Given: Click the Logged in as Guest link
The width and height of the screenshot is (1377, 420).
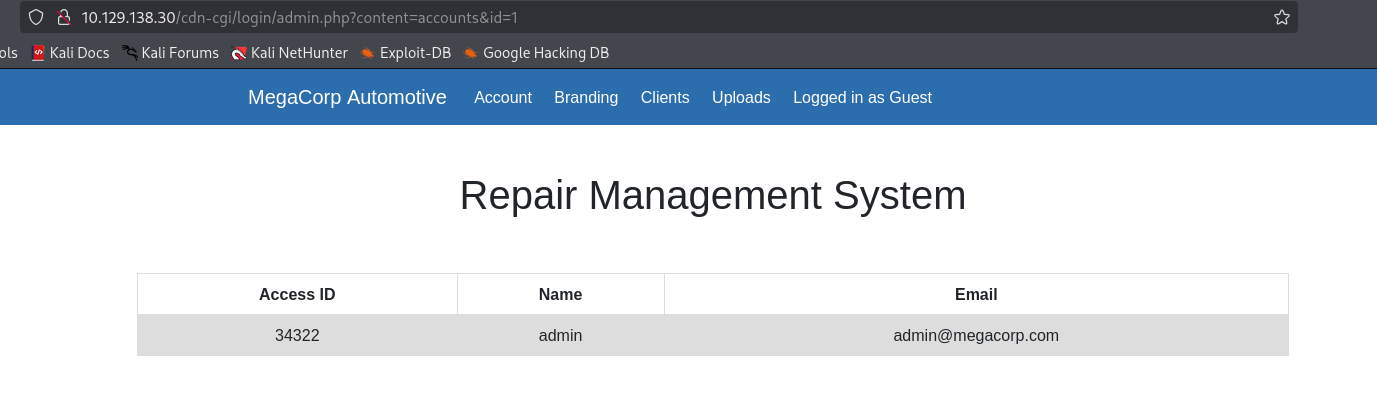Looking at the screenshot, I should tap(862, 97).
